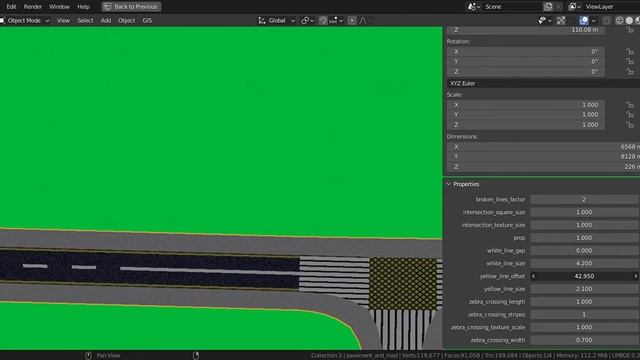The height and width of the screenshot is (360, 640).
Task: Increase yellow_line_offset with right arrow
Action: (635, 276)
